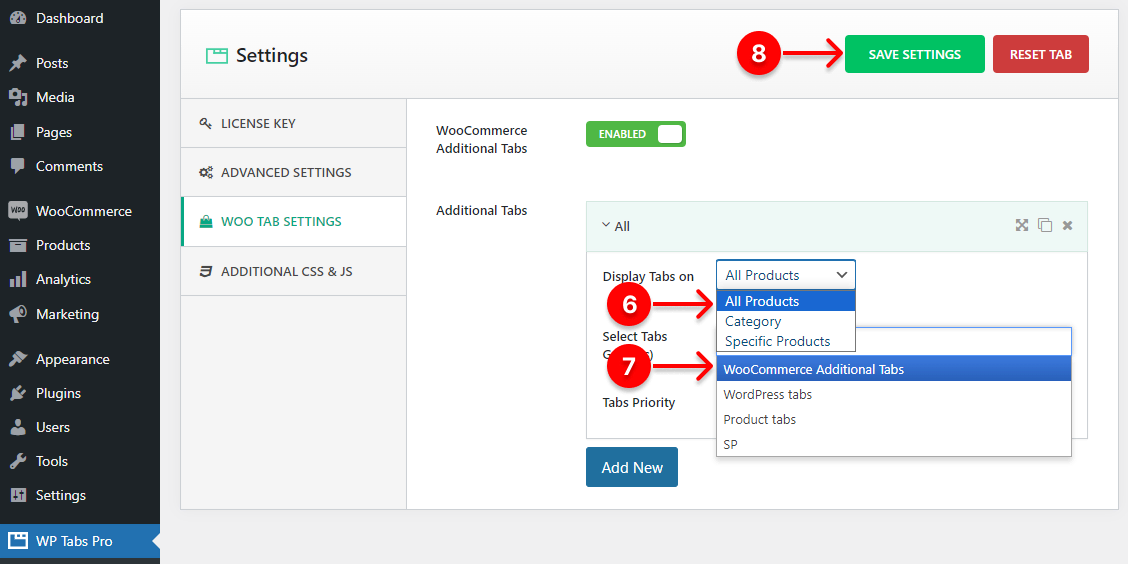
Task: Click the Posts pushpin icon
Action: click(x=18, y=63)
